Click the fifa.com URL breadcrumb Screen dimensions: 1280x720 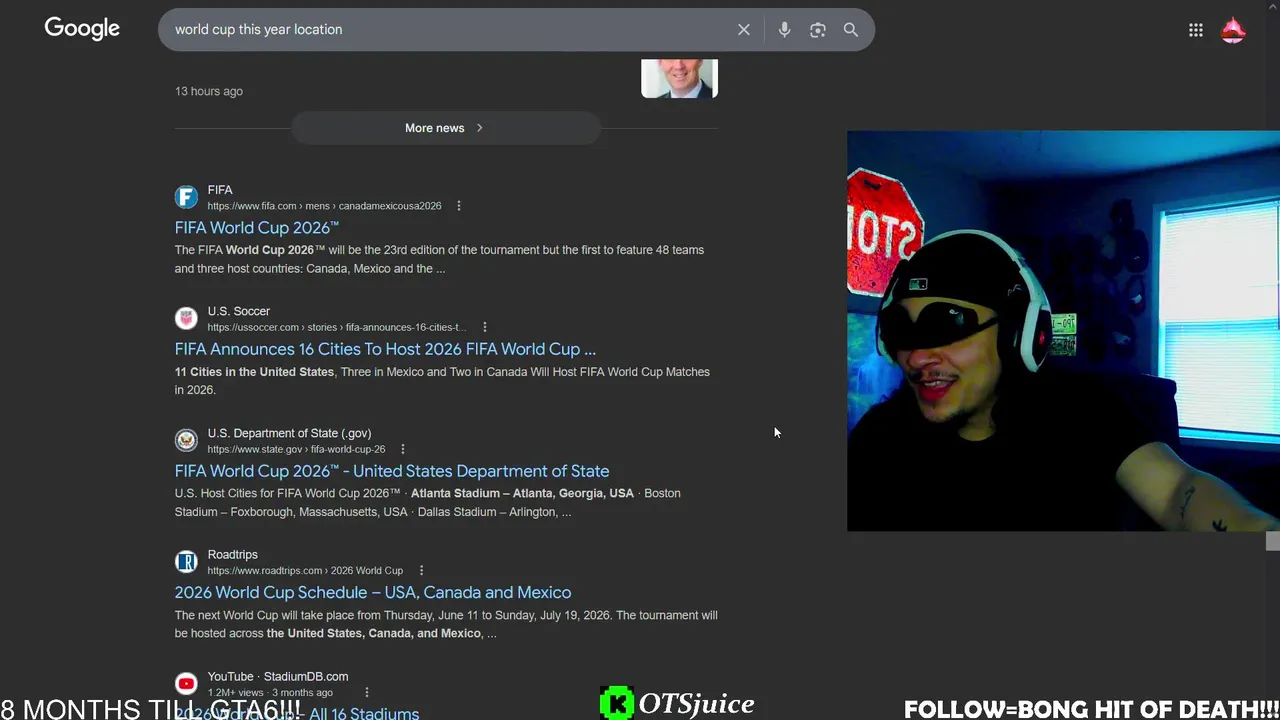(x=324, y=206)
